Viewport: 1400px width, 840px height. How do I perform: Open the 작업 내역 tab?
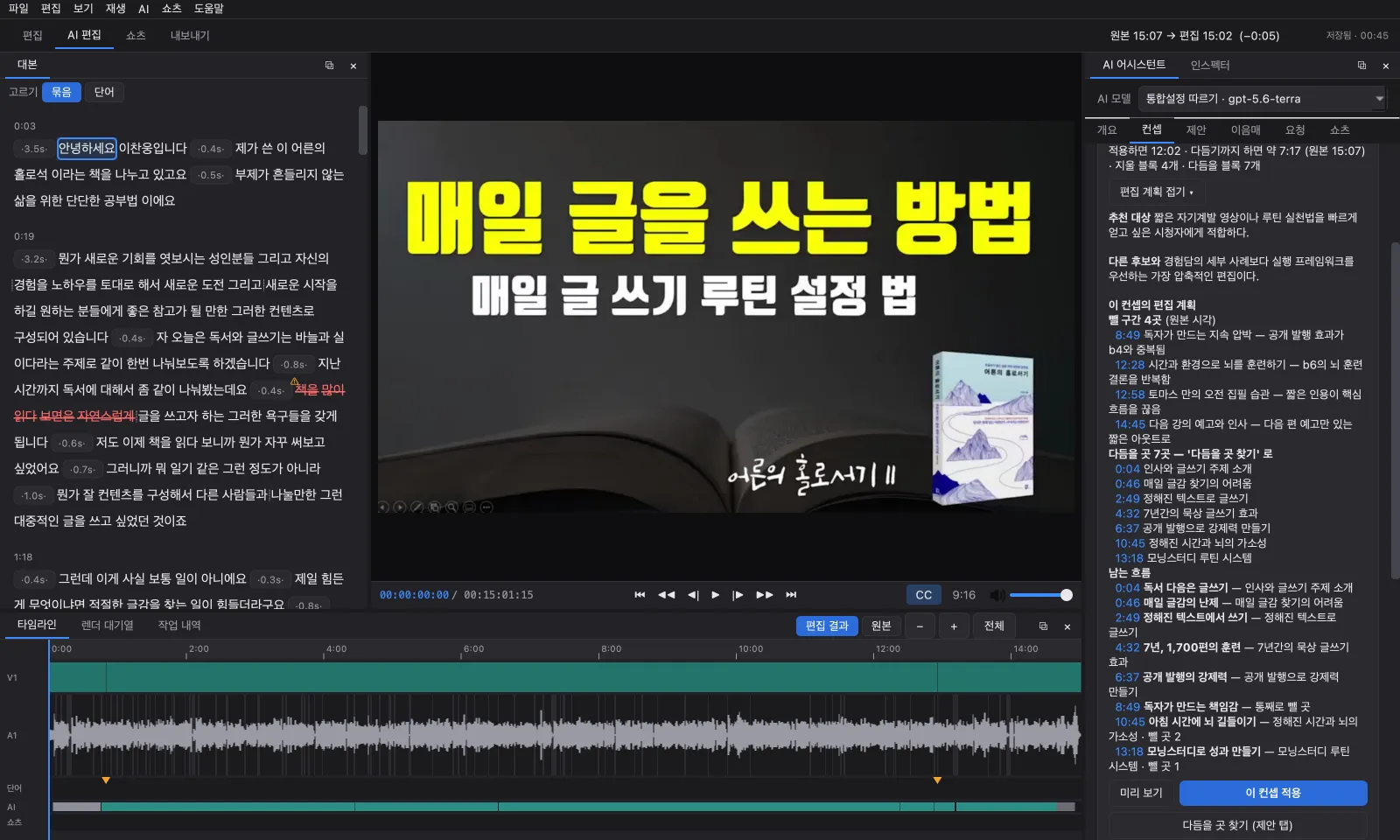pos(179,626)
